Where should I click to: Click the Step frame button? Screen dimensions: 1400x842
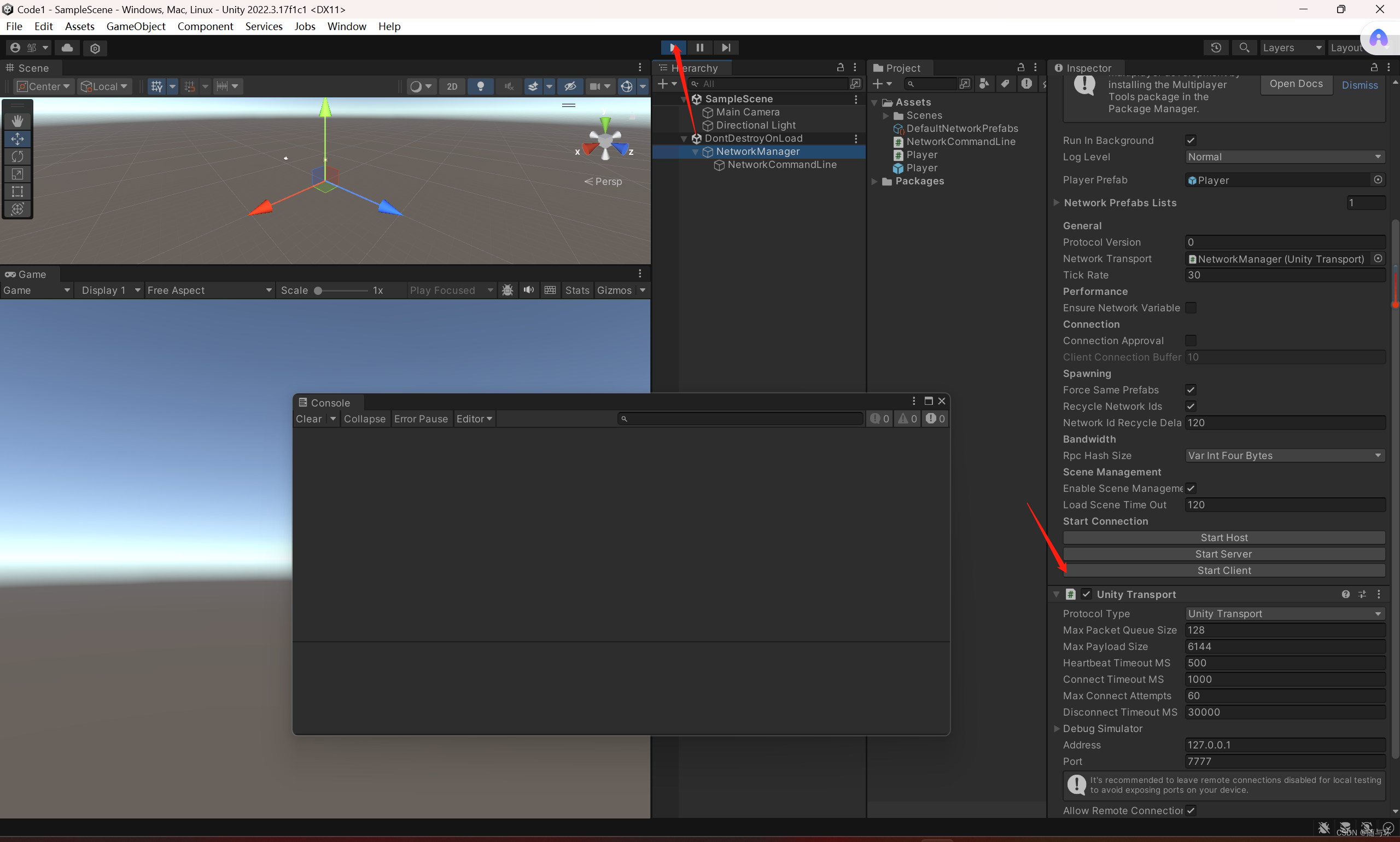click(726, 48)
